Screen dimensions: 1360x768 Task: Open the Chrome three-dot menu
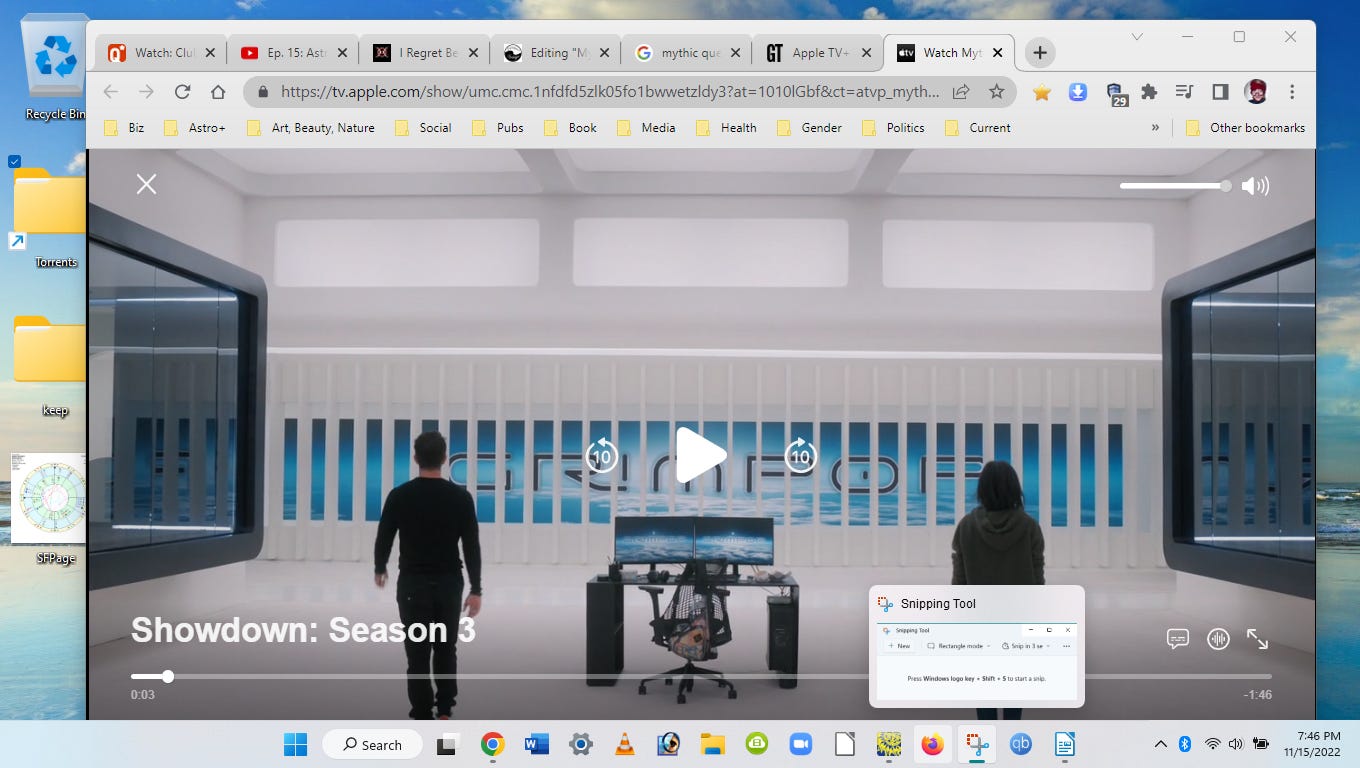click(1292, 92)
